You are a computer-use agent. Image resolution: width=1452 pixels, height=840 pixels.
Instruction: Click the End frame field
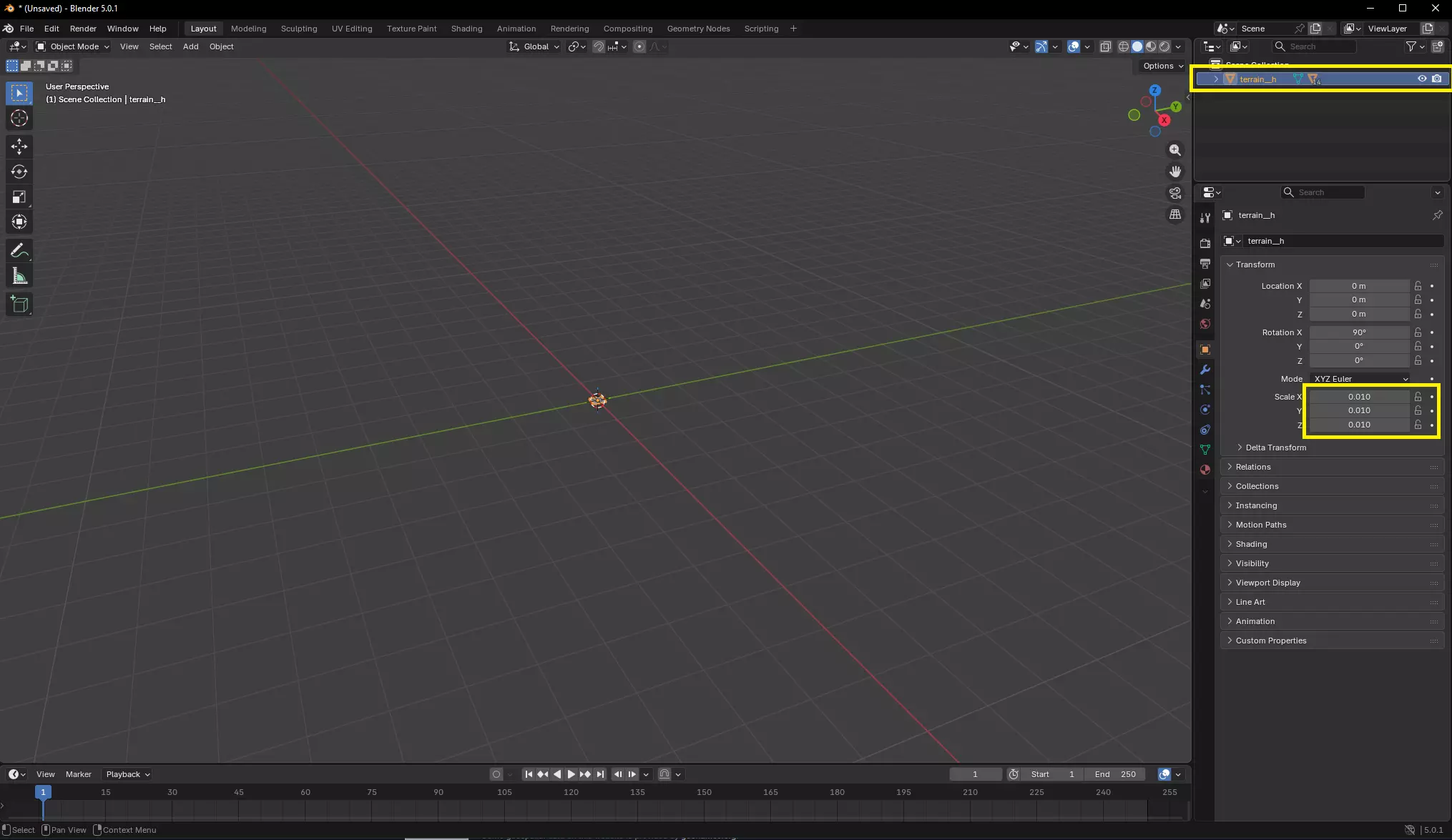[1115, 774]
